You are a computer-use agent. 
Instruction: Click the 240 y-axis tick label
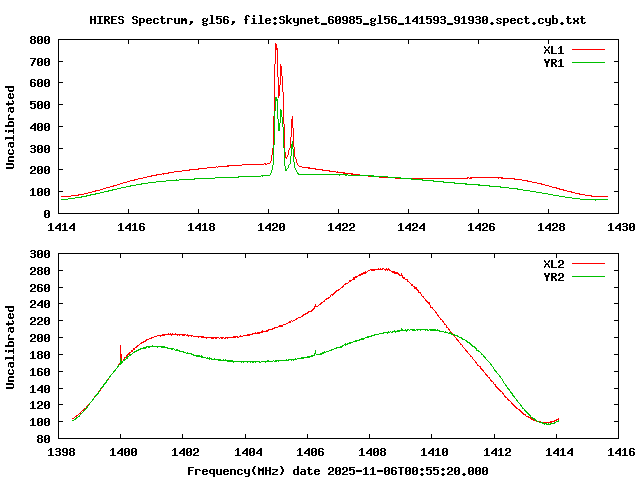point(40,304)
